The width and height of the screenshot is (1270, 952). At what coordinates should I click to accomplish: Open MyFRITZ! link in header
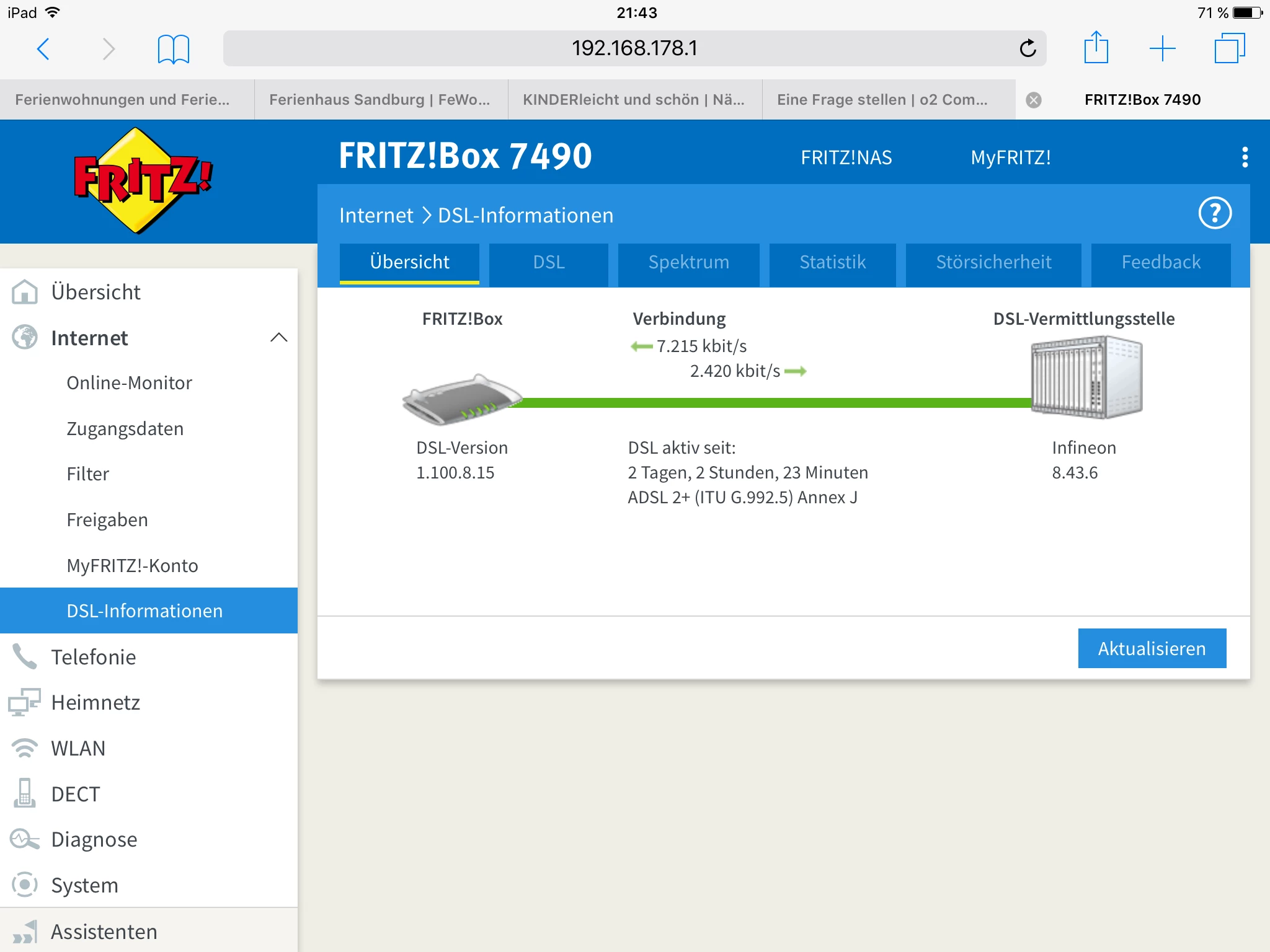(x=1011, y=157)
